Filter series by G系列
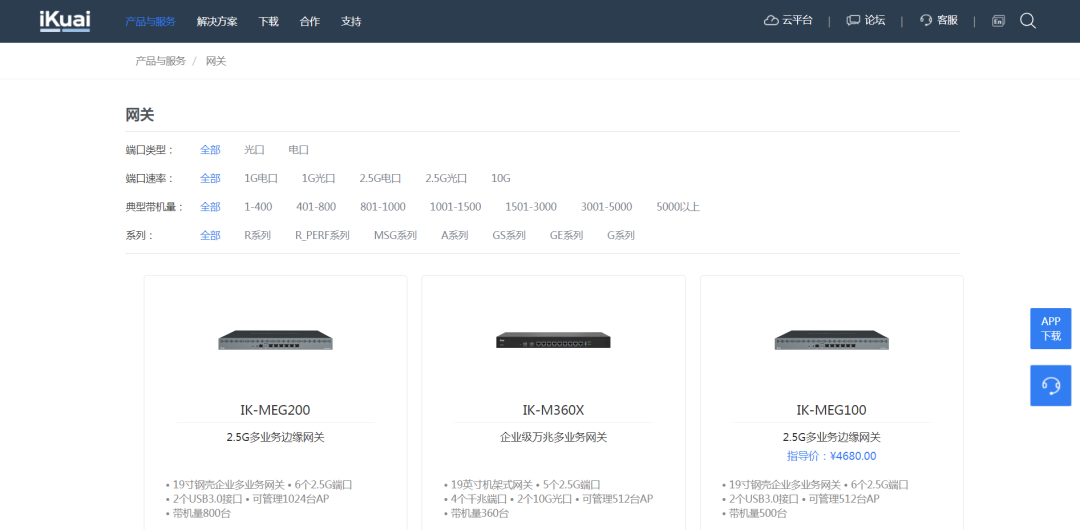Image resolution: width=1080 pixels, height=530 pixels. [621, 235]
